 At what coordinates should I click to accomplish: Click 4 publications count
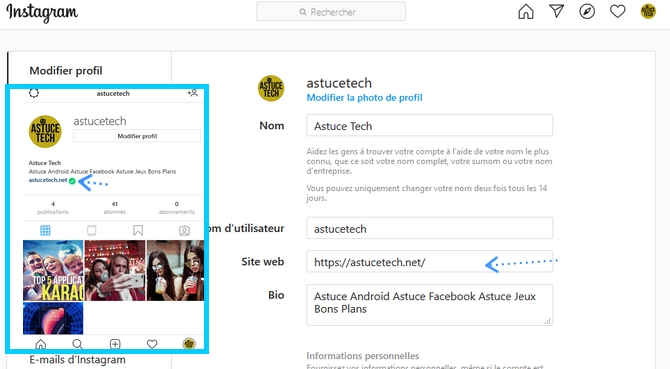tap(53, 208)
